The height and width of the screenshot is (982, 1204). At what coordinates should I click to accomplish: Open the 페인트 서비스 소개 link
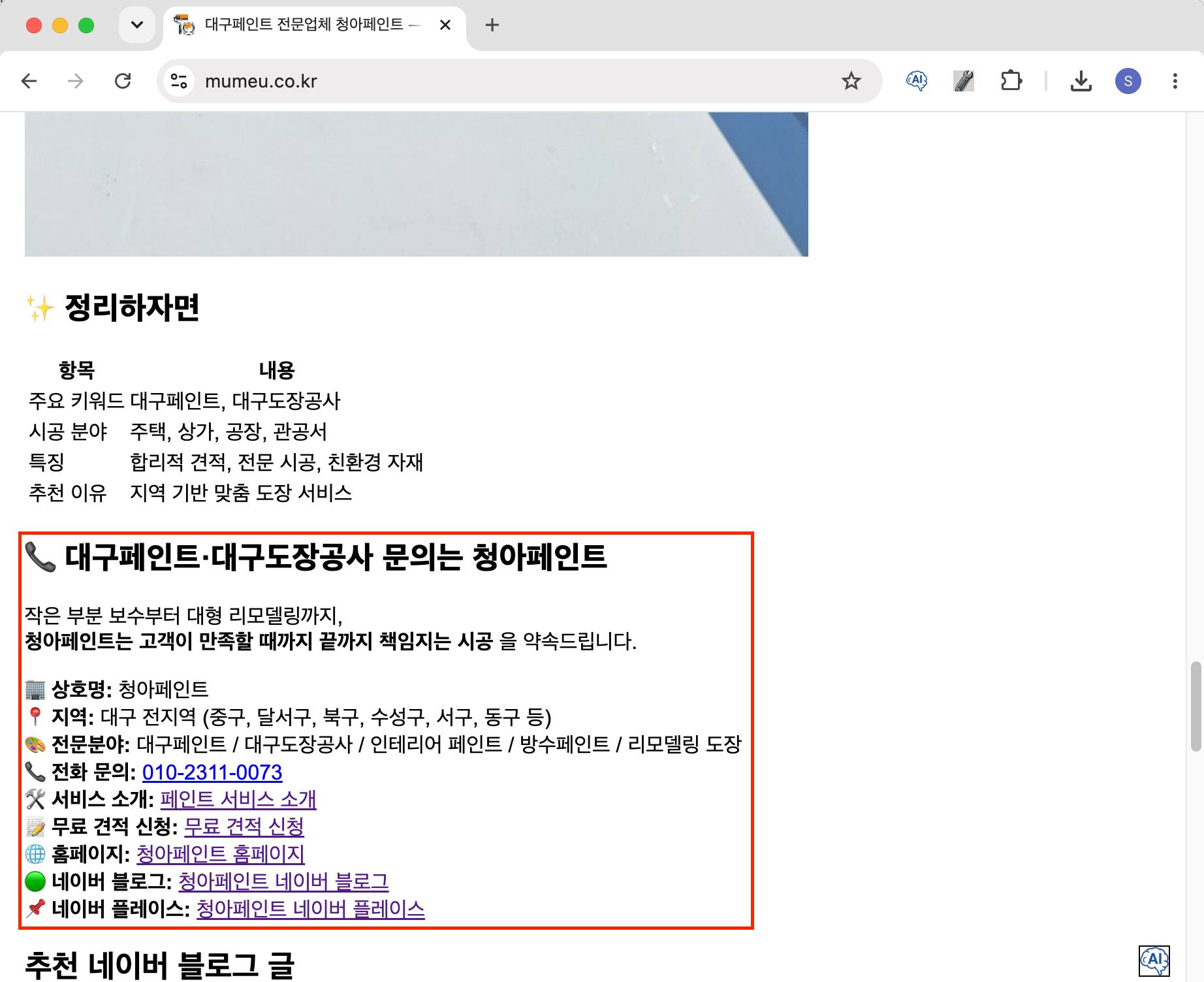click(x=238, y=799)
